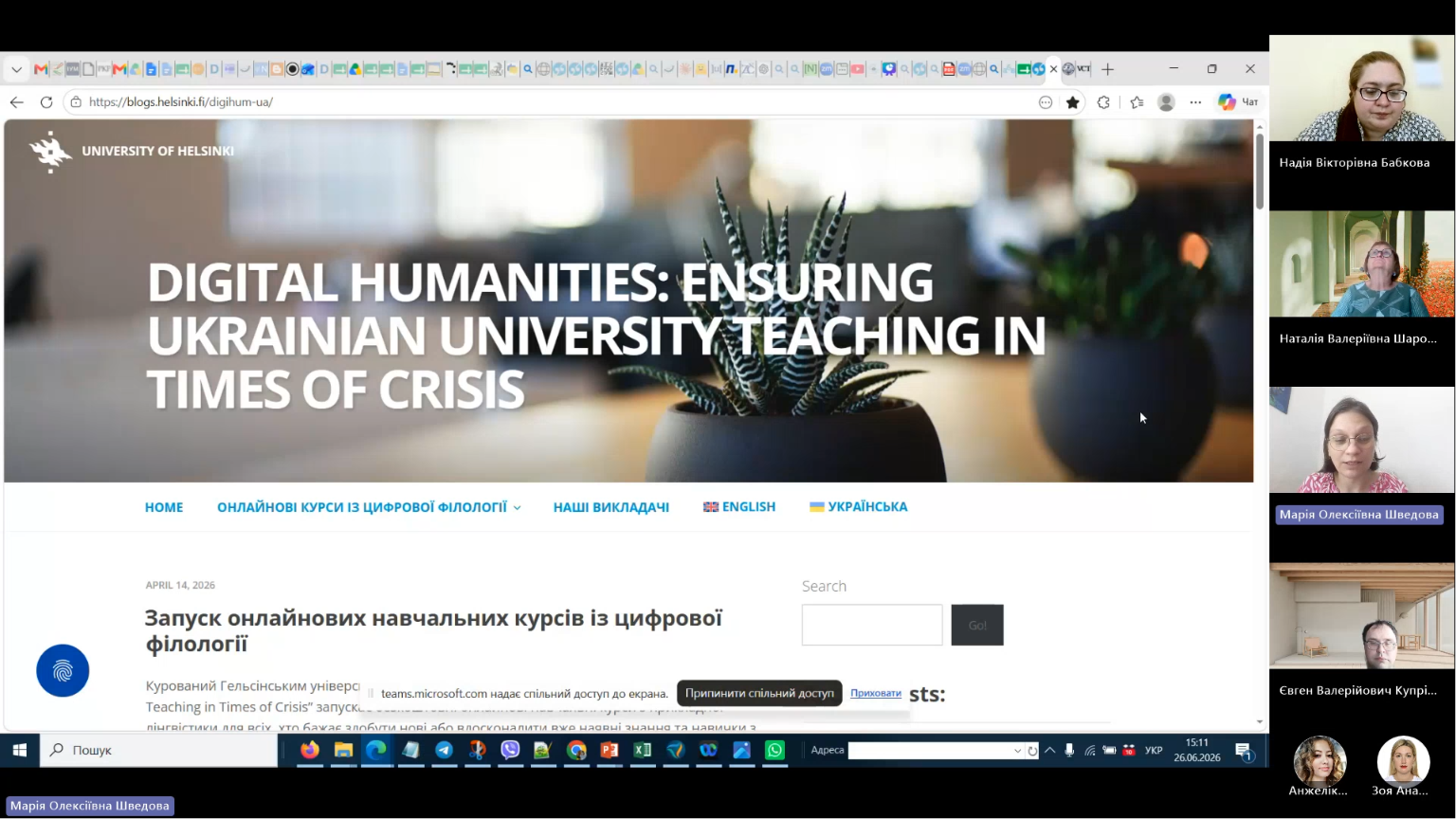Open the taskbar Адреса dropdown arrow
Screen dimensions: 1456x819
click(1017, 751)
